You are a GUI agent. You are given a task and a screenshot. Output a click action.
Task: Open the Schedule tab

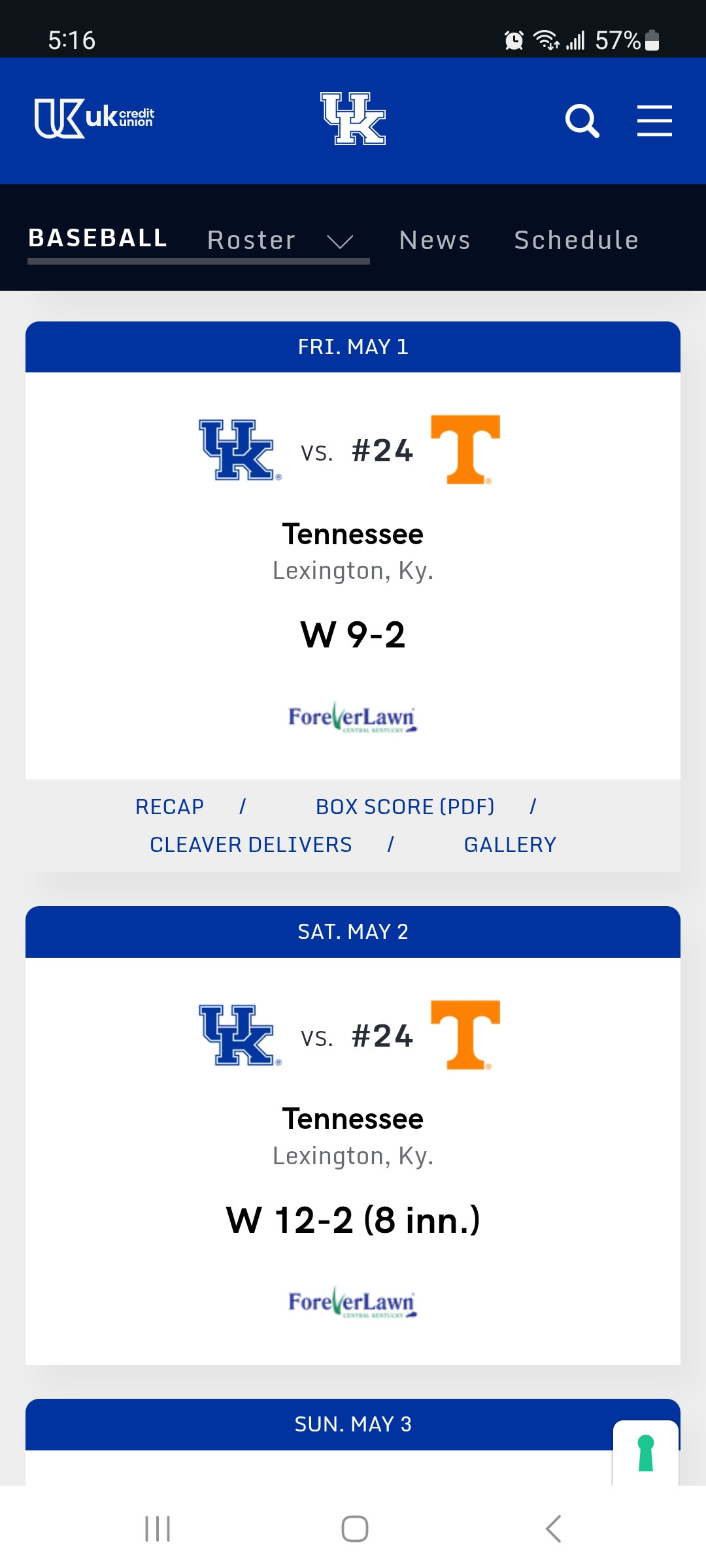pyautogui.click(x=577, y=240)
